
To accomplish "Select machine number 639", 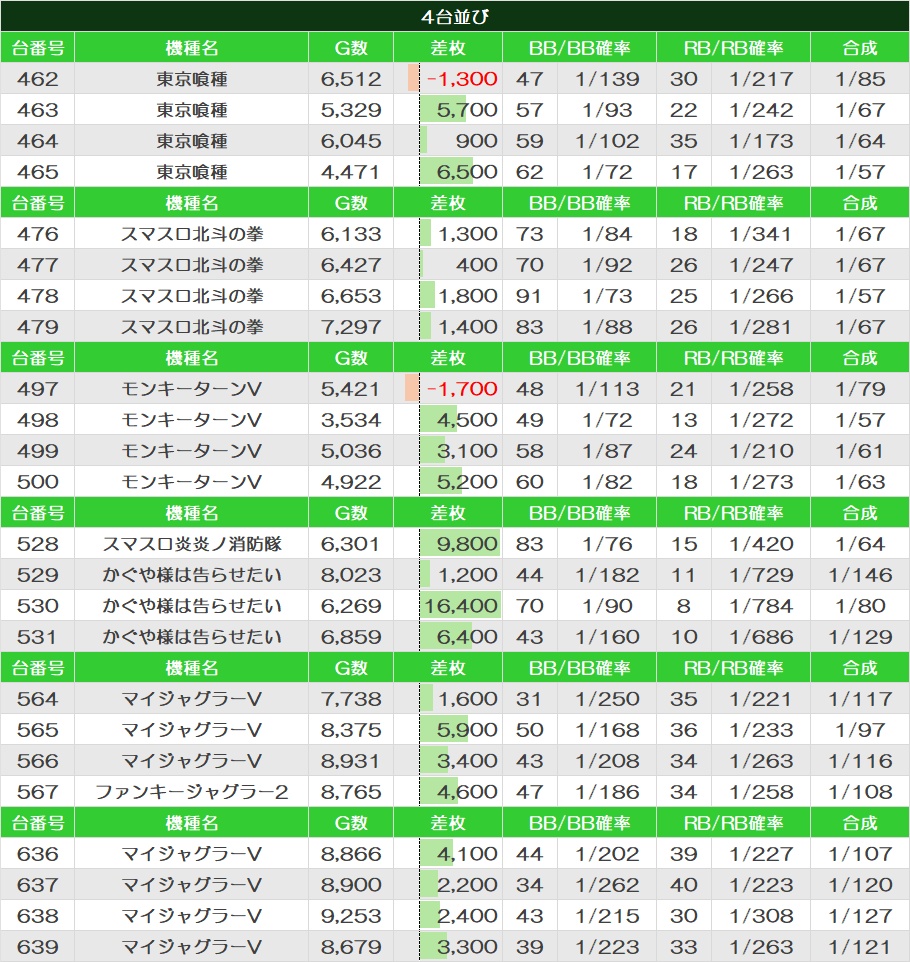I will pyautogui.click(x=37, y=947).
